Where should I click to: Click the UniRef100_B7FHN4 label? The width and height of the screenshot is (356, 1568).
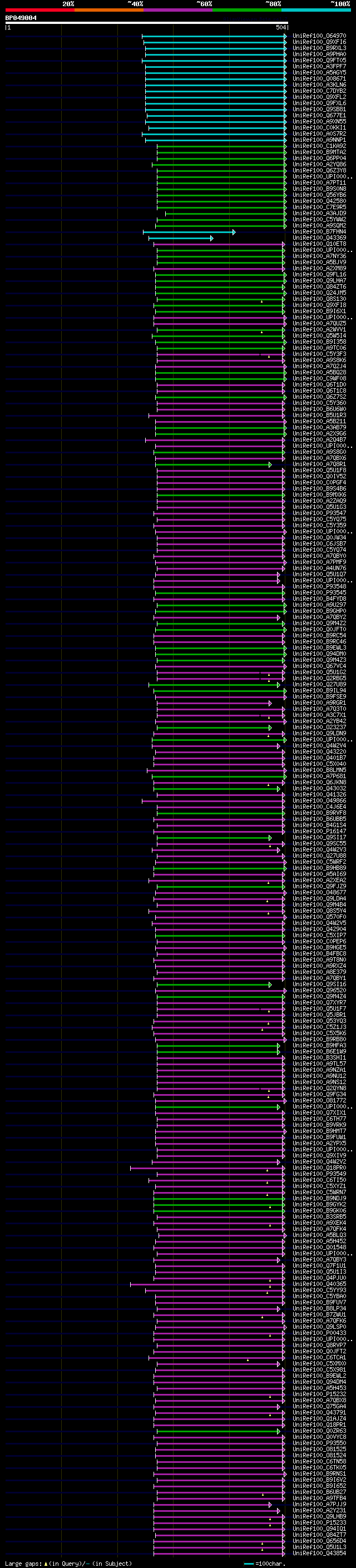(x=319, y=232)
